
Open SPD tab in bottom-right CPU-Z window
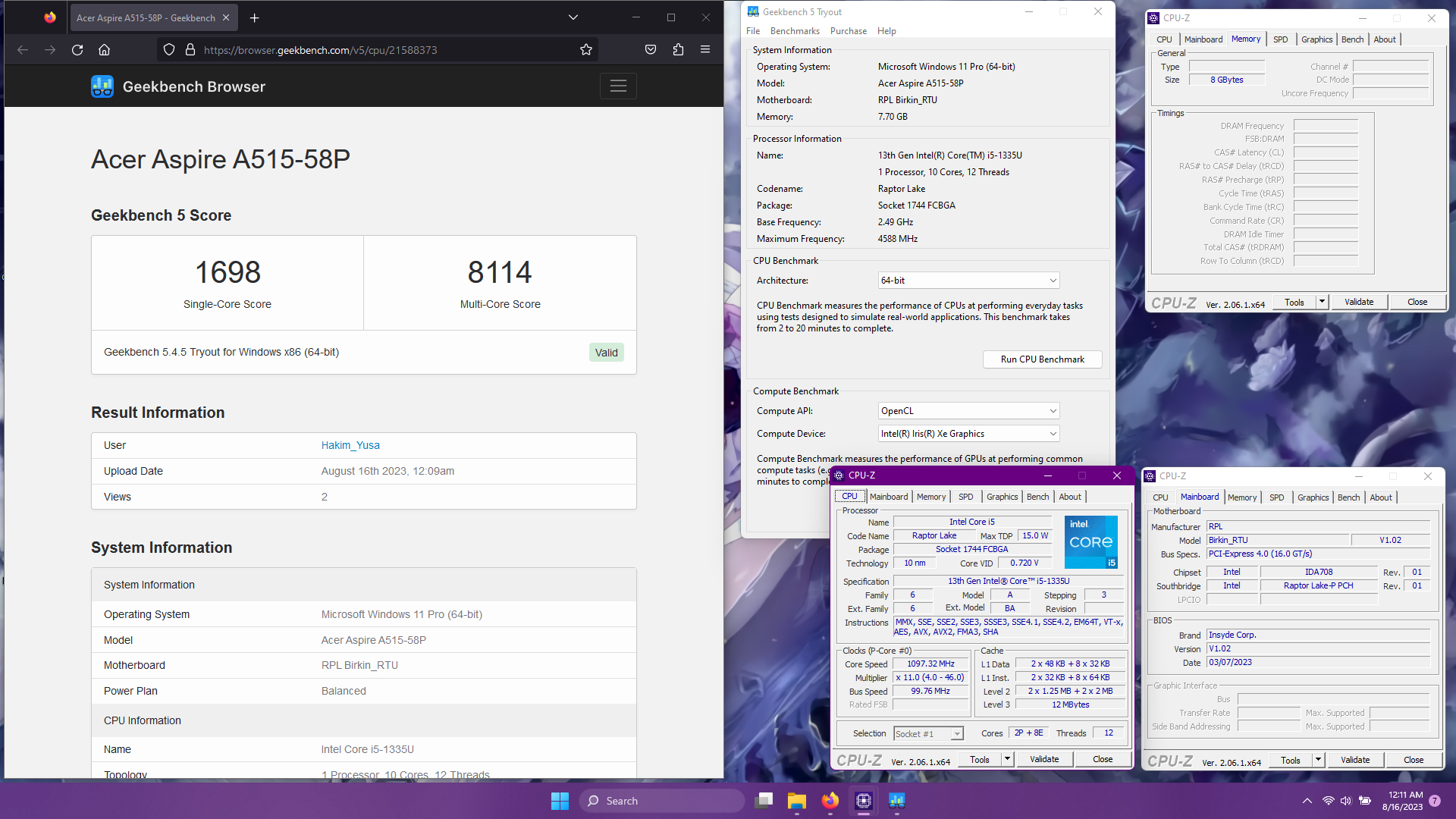(1276, 497)
